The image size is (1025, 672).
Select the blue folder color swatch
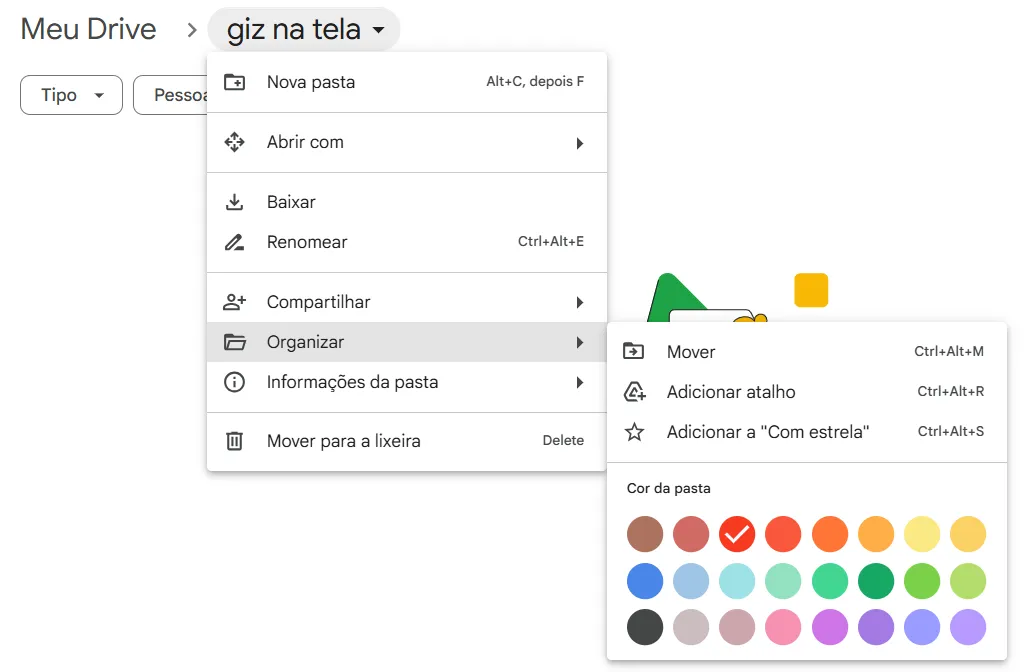pos(645,581)
